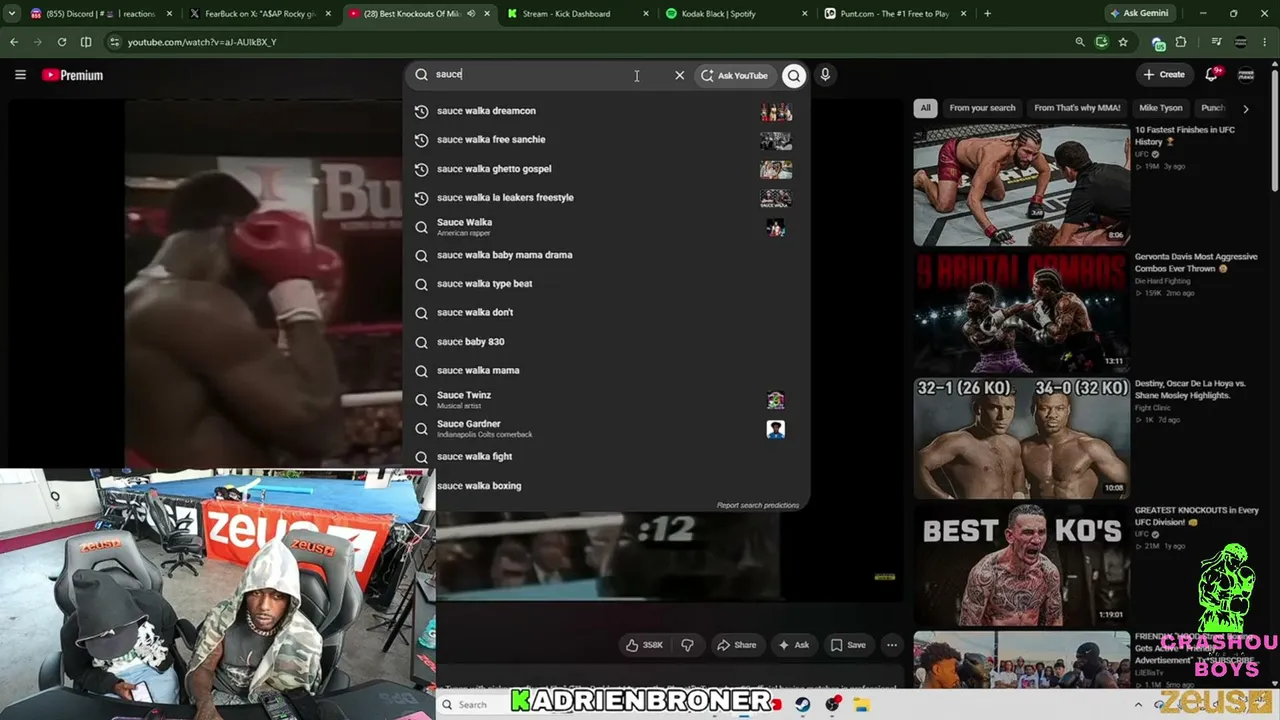Click the Ask Gemini button

[x=1139, y=13]
